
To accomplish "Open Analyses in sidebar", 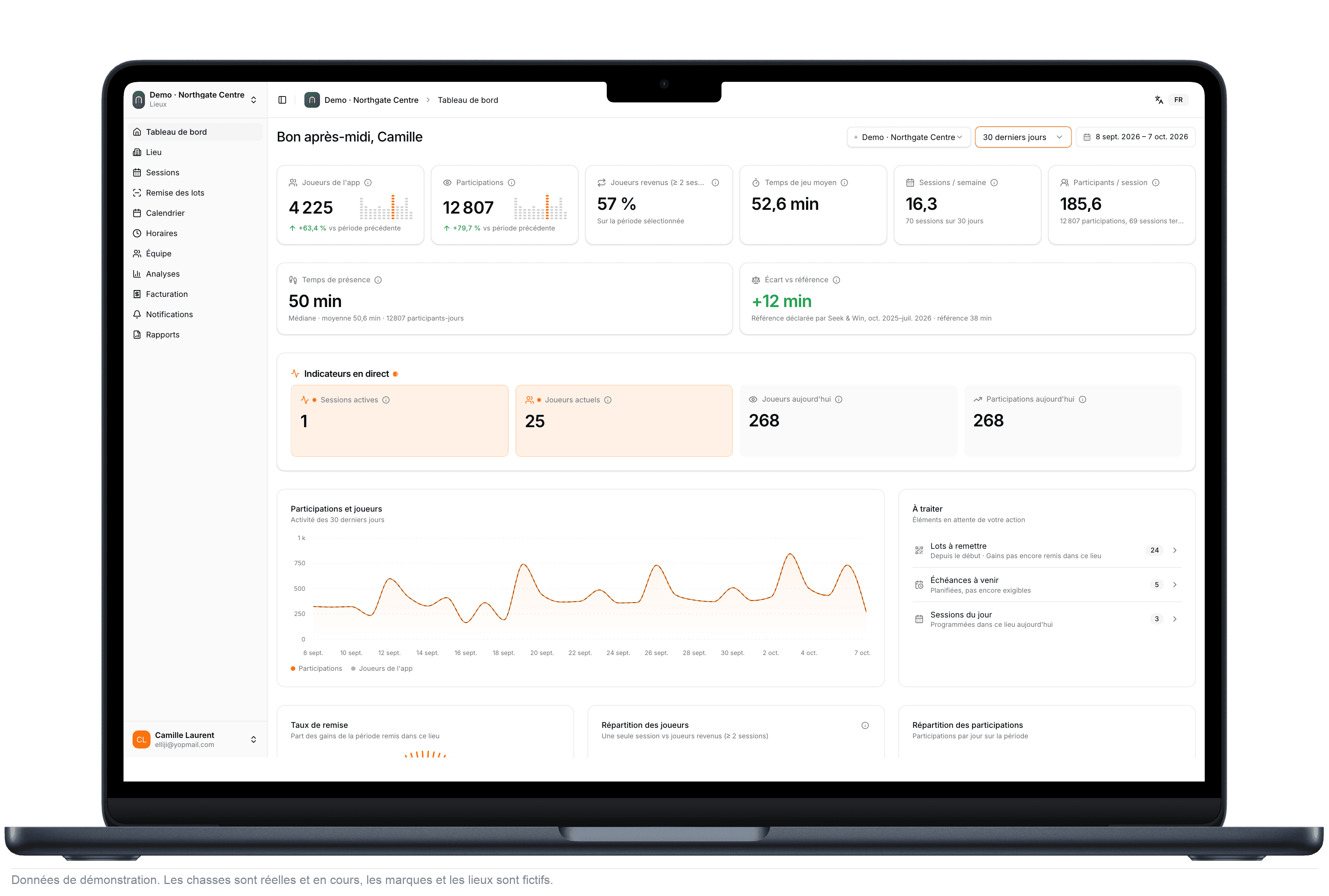I will coord(195,274).
